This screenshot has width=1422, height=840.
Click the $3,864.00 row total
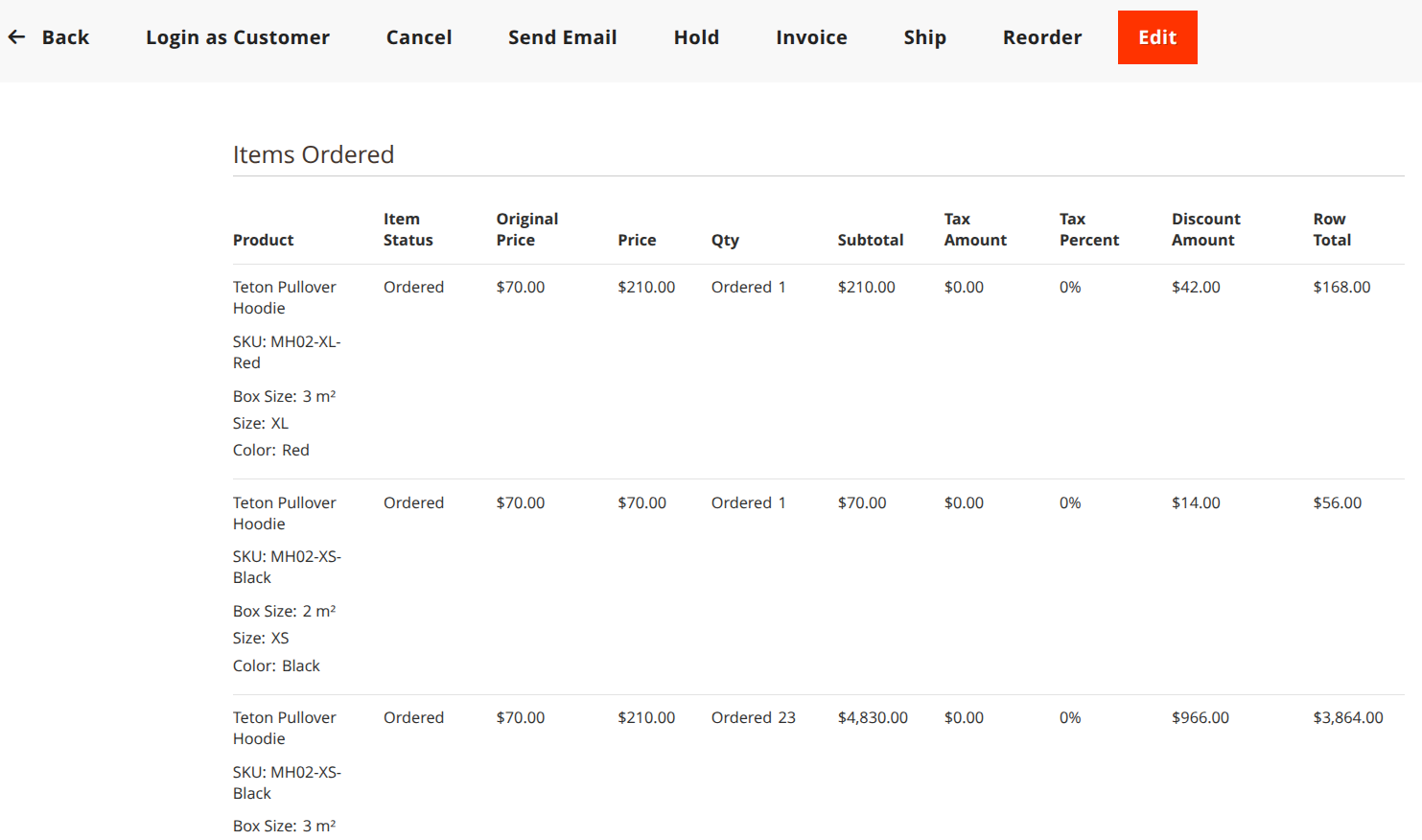(x=1348, y=717)
